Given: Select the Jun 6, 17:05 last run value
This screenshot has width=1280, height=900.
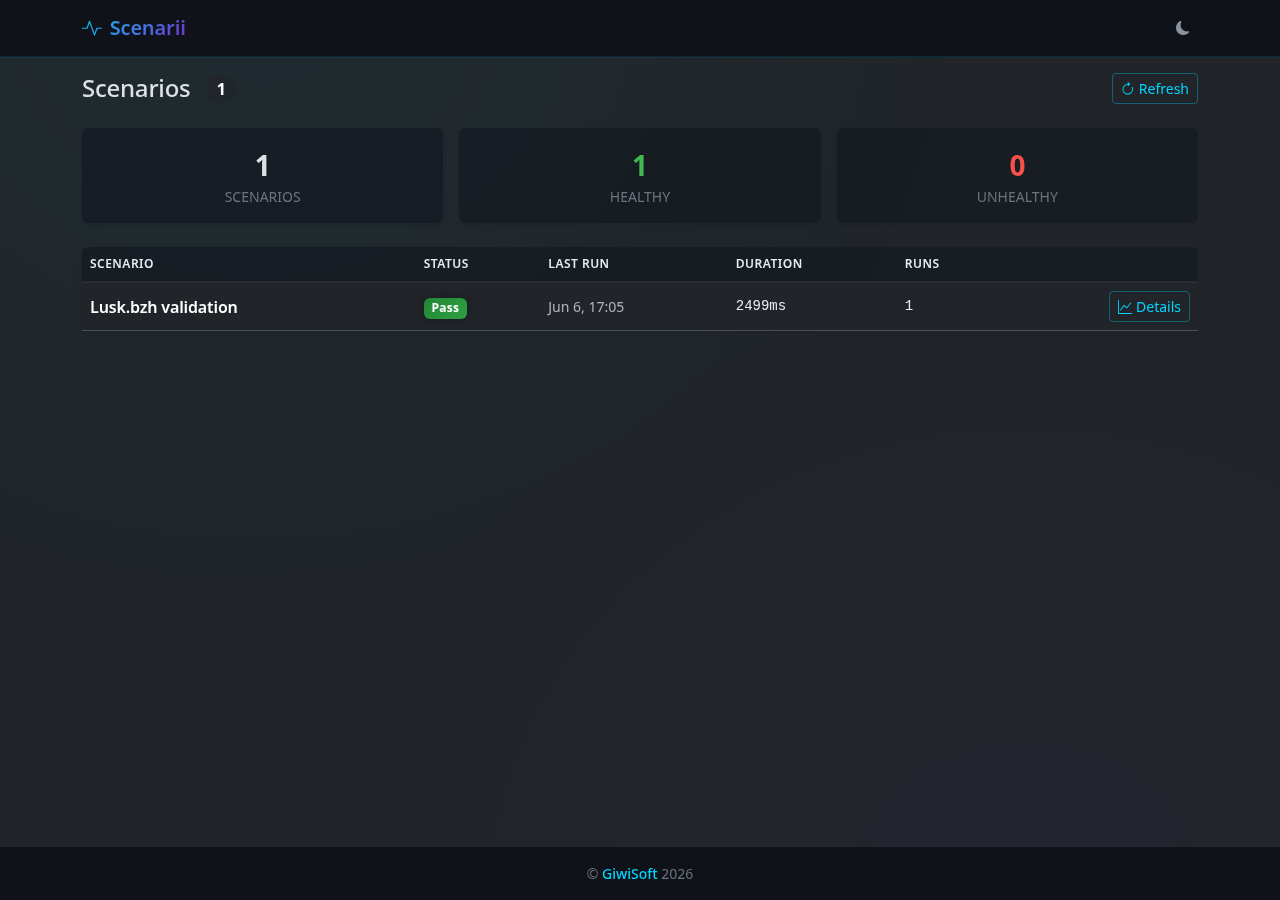Looking at the screenshot, I should click(x=586, y=307).
